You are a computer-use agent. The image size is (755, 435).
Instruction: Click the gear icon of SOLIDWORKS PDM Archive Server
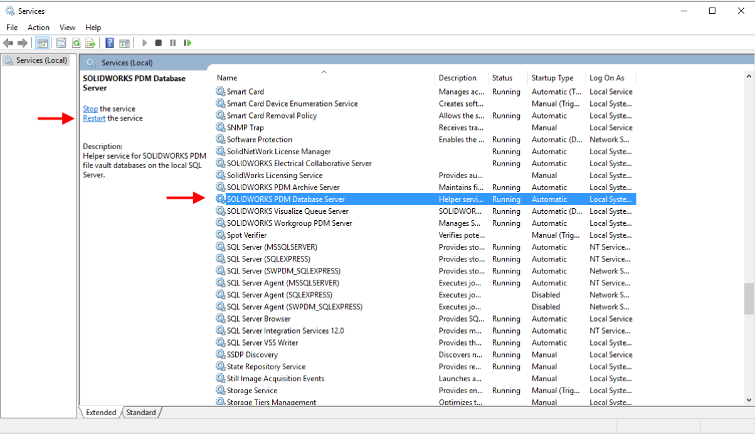221,187
